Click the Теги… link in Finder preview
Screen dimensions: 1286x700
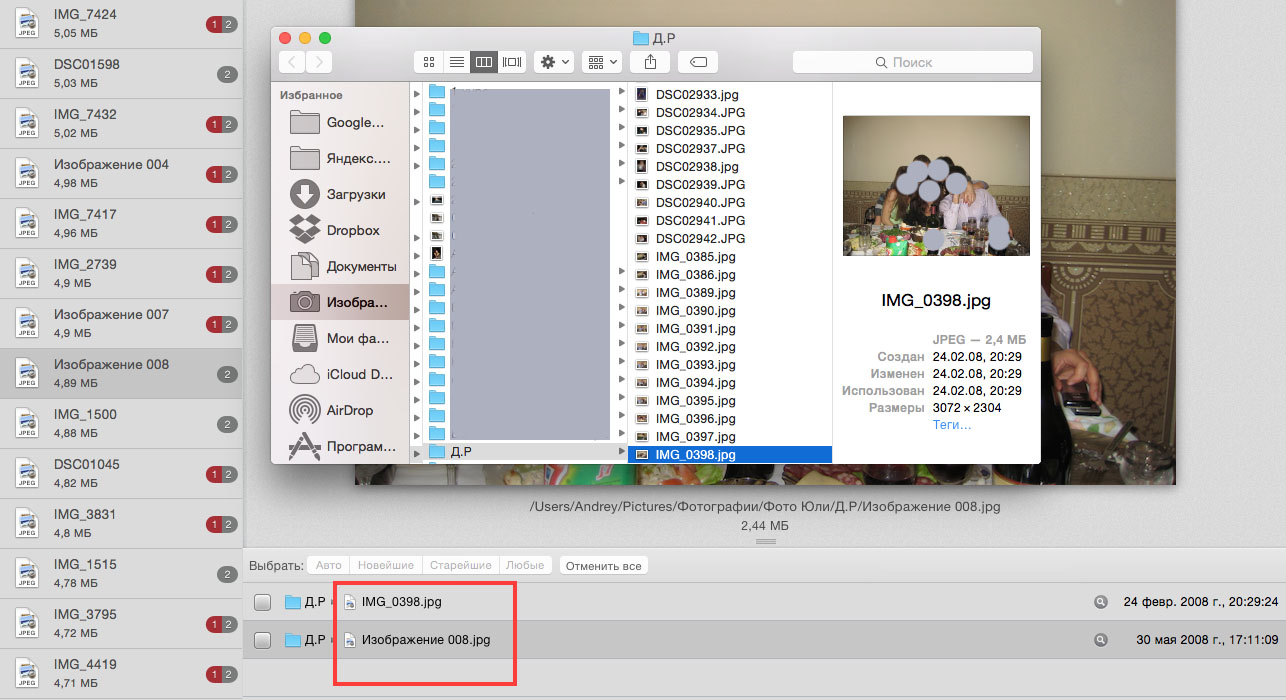(x=951, y=425)
